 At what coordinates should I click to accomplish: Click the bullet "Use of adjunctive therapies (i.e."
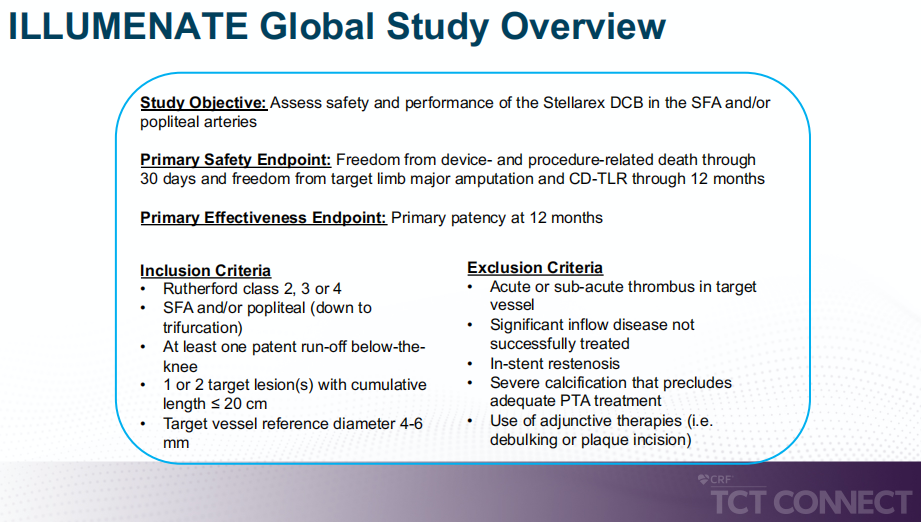click(601, 421)
